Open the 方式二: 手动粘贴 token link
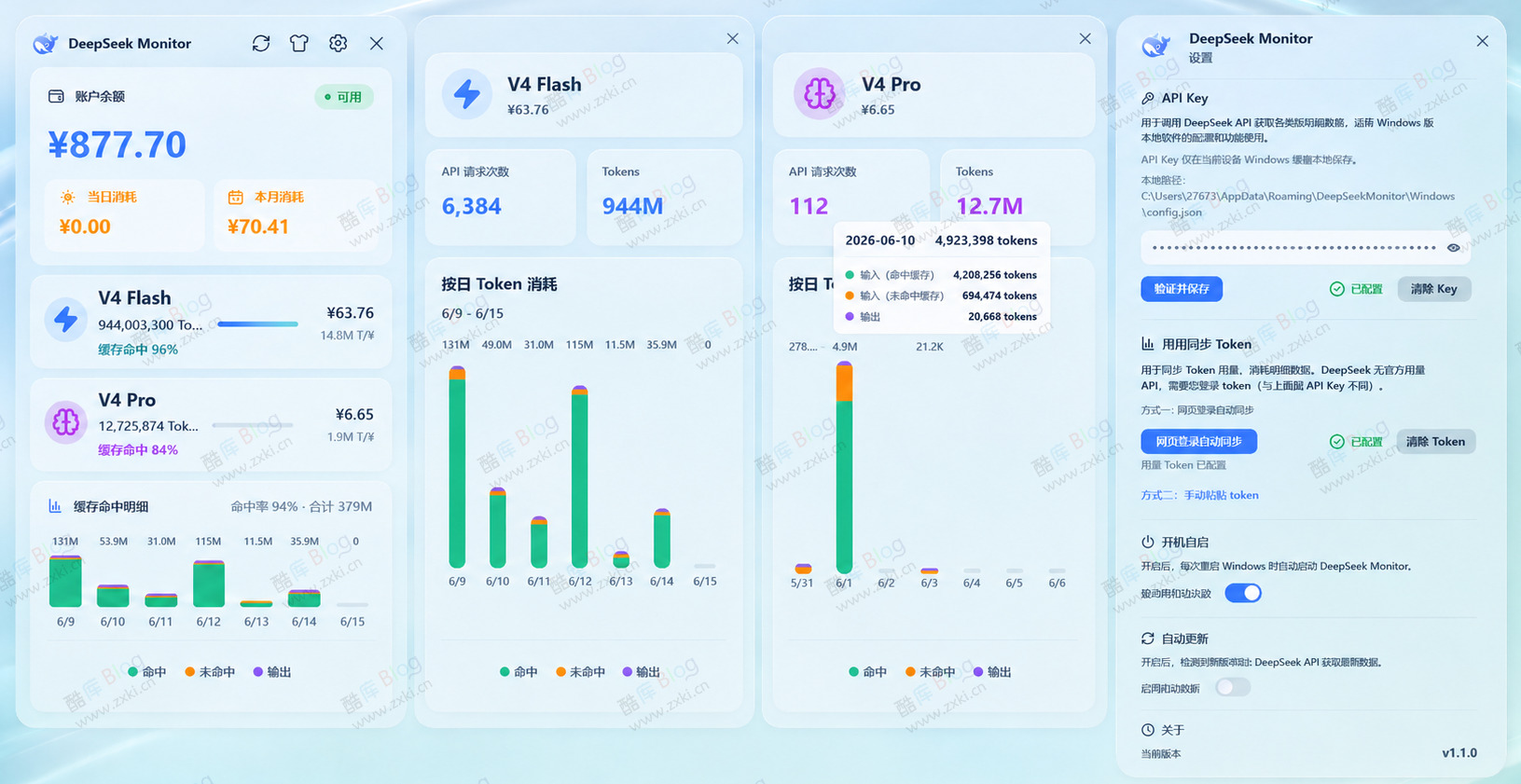Viewport: 1521px width, 784px height. (x=1199, y=495)
